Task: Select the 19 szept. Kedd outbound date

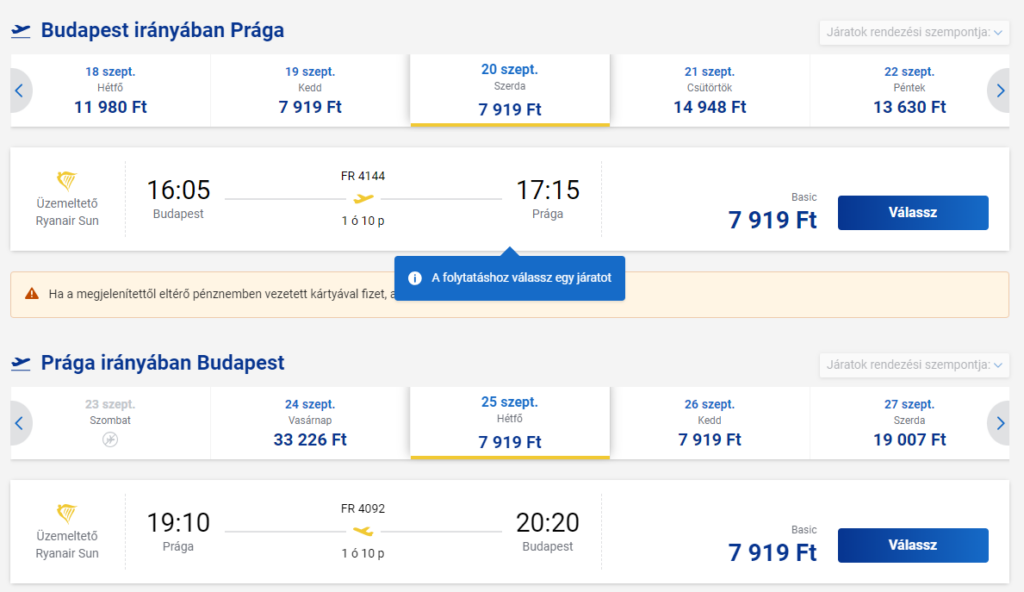Action: [310, 91]
